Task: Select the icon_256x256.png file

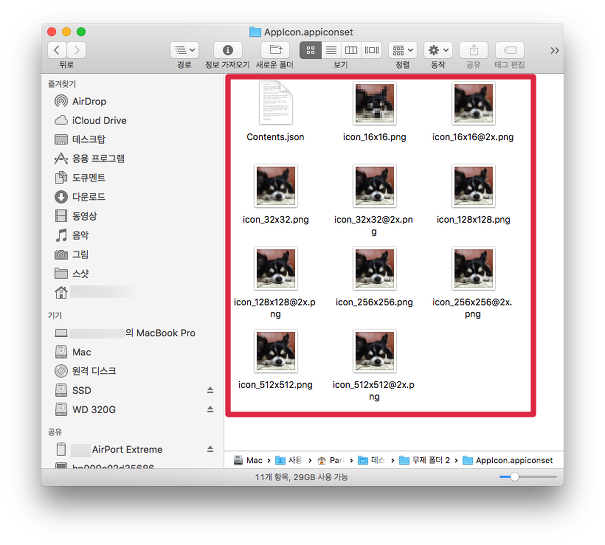Action: coord(374,268)
